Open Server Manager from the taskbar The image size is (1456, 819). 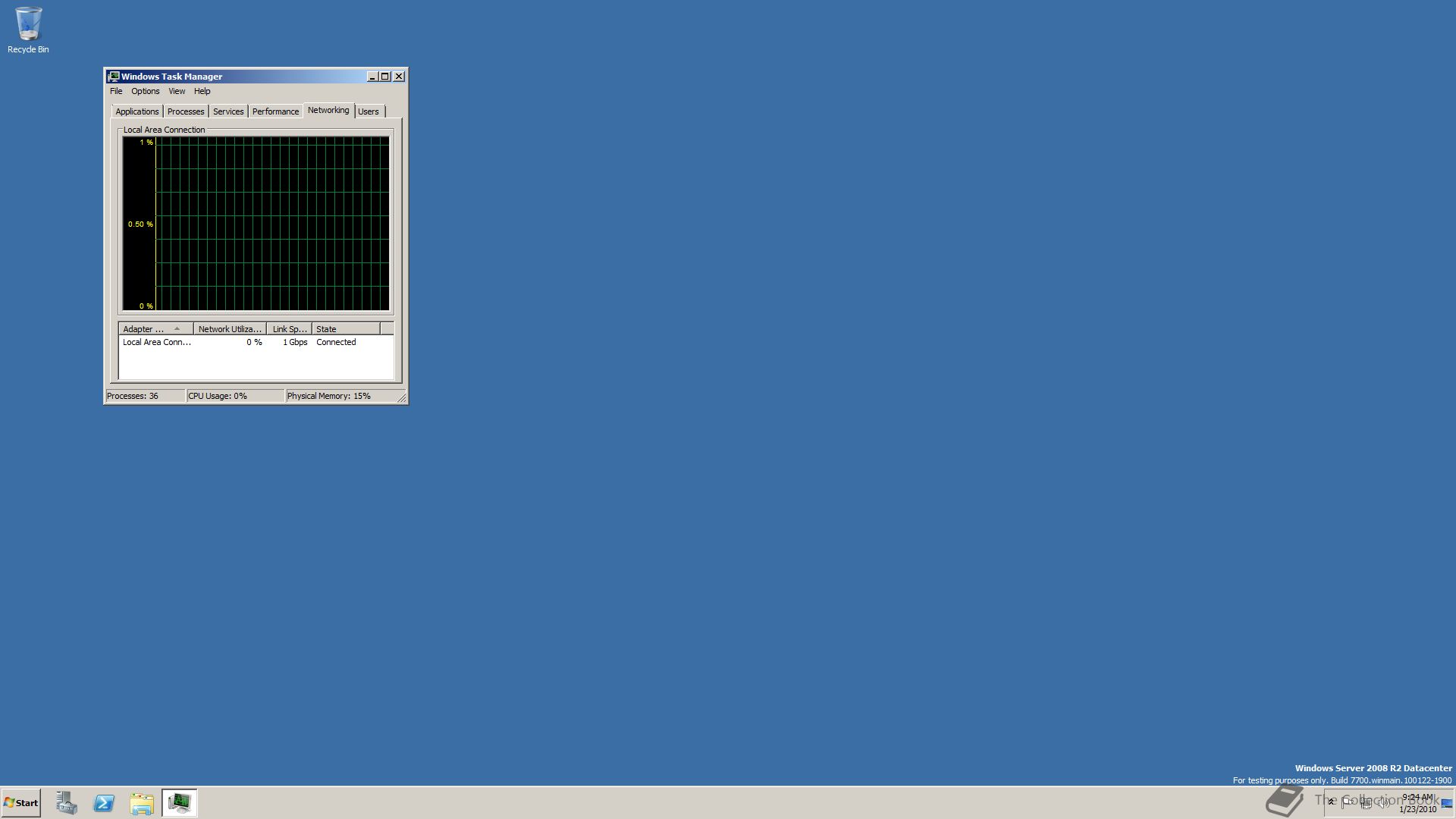(66, 802)
